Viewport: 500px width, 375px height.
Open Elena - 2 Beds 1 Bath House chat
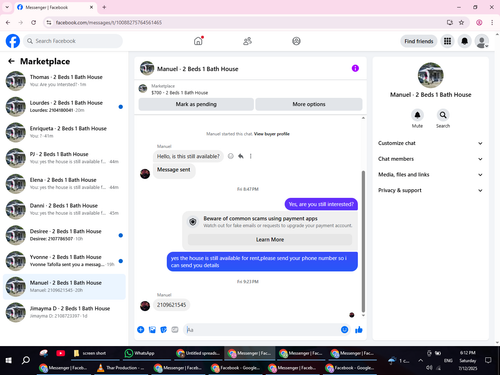tap(64, 183)
